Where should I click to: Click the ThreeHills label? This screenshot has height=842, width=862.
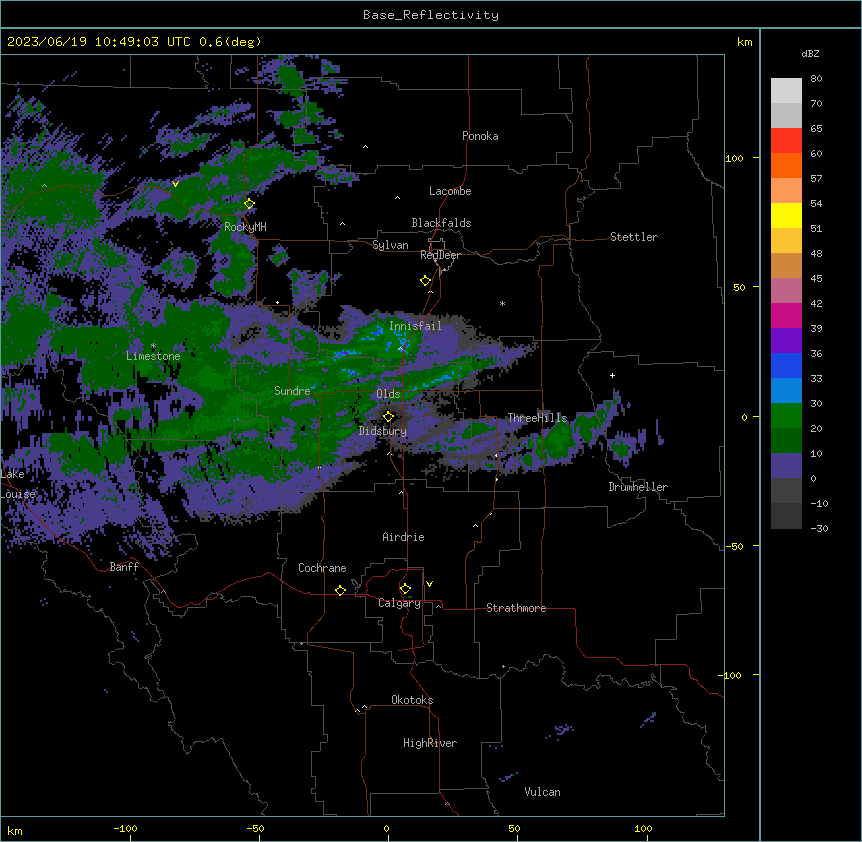(537, 418)
